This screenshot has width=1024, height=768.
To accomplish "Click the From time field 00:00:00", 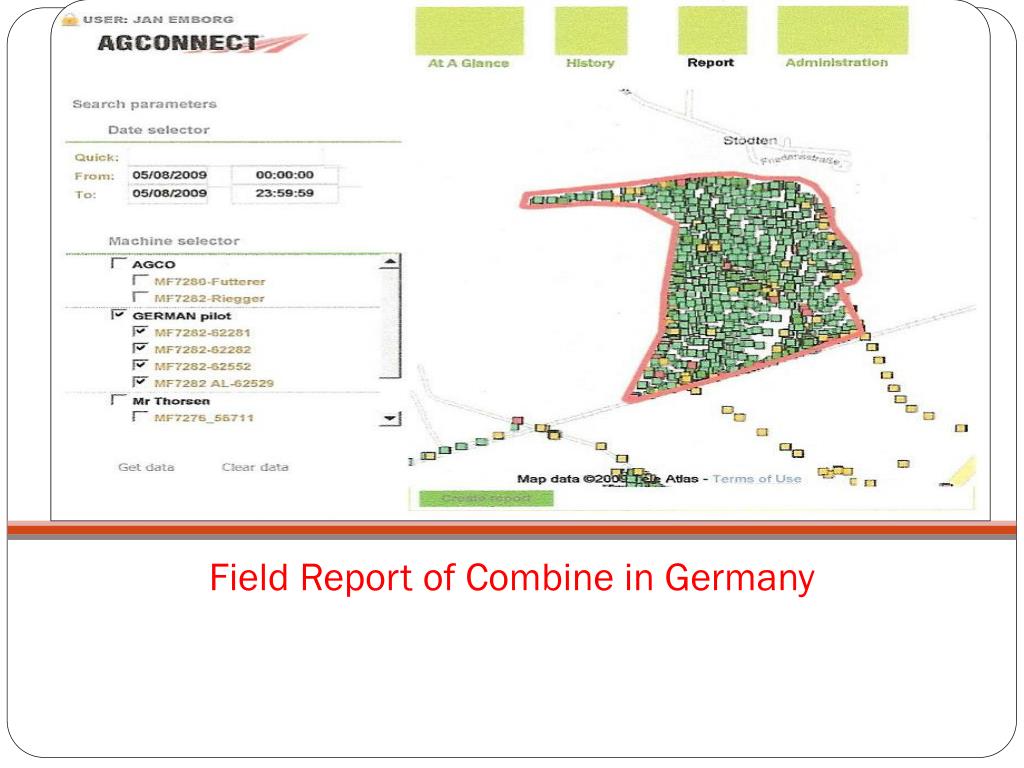I will point(285,175).
